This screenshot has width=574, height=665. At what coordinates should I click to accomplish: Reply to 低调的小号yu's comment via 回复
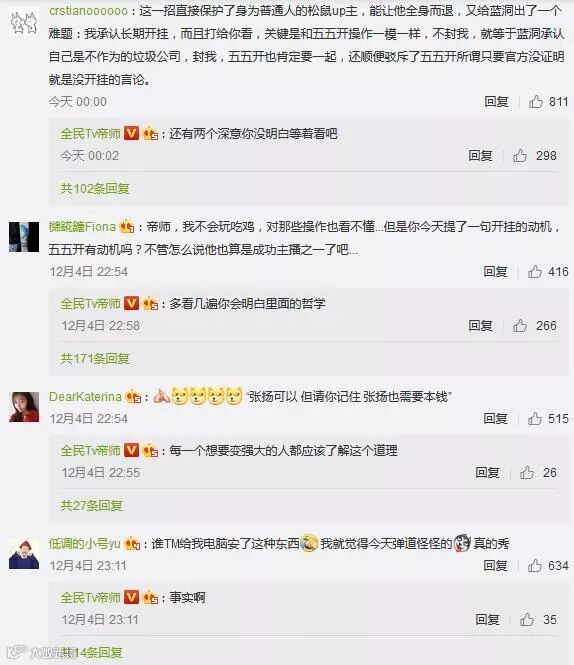tap(496, 565)
